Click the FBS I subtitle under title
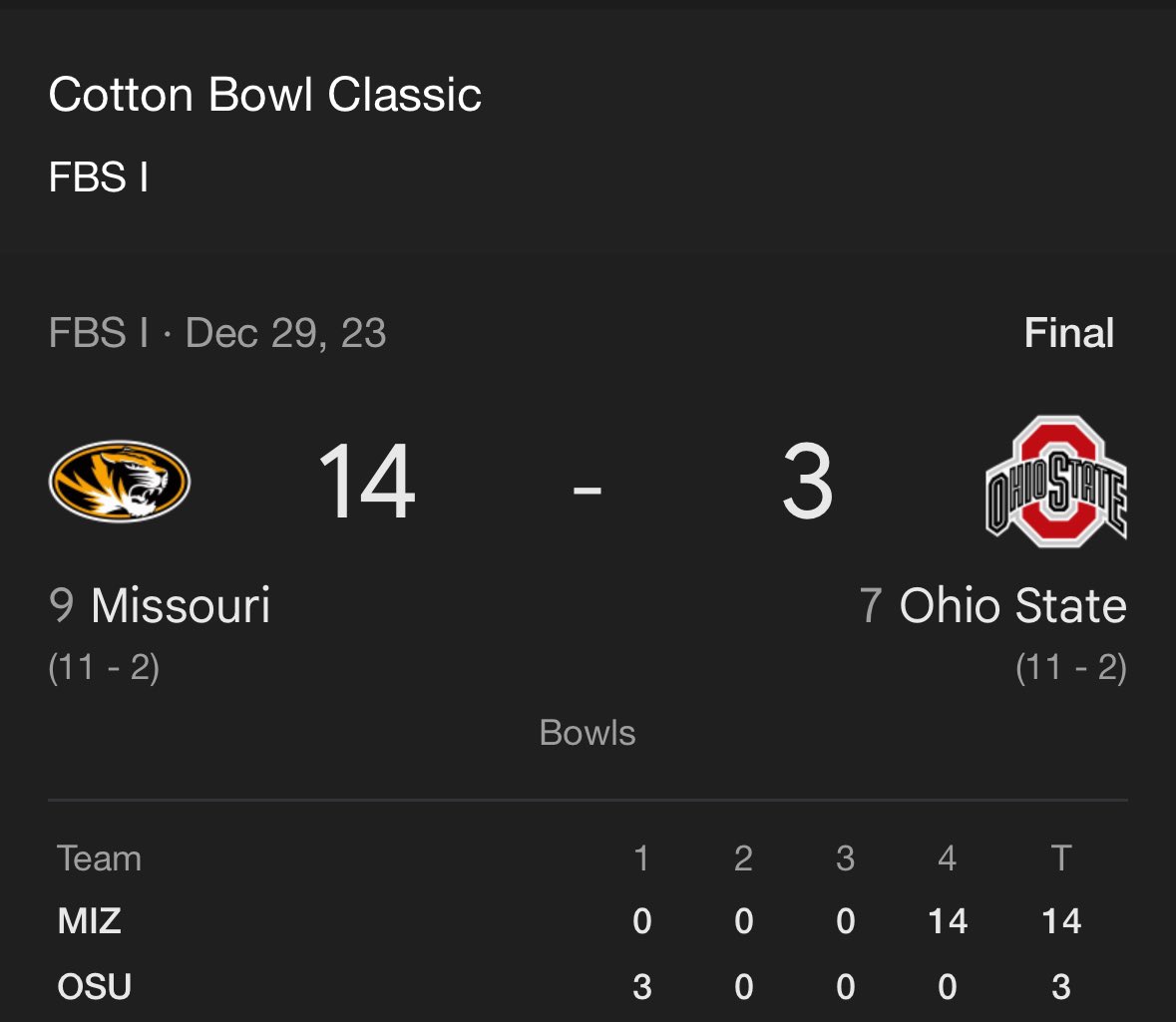 click(99, 176)
